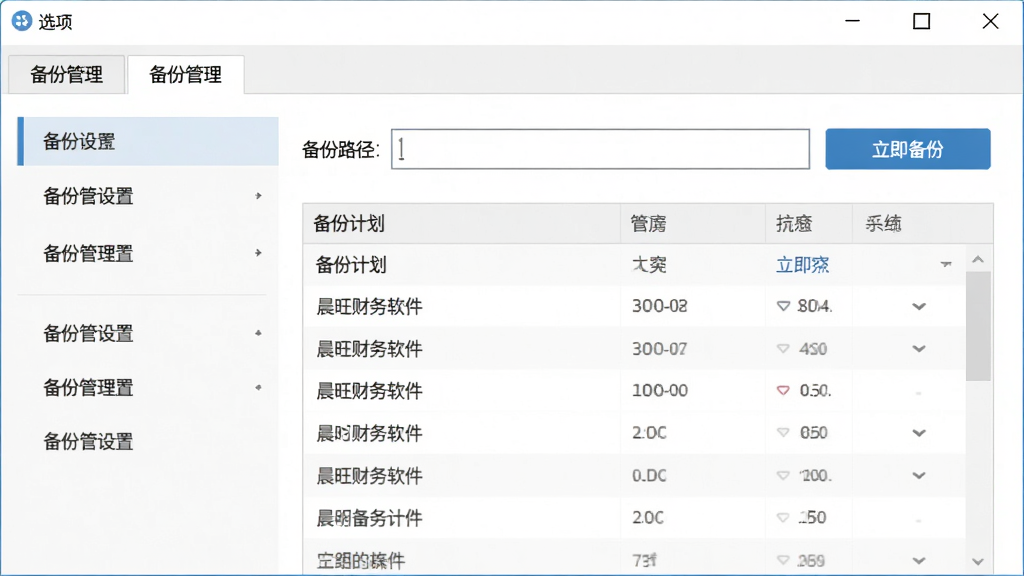The image size is (1024, 576).
Task: Open the chevron dropdown in the 晨时财务软件 row
Action: click(x=919, y=433)
